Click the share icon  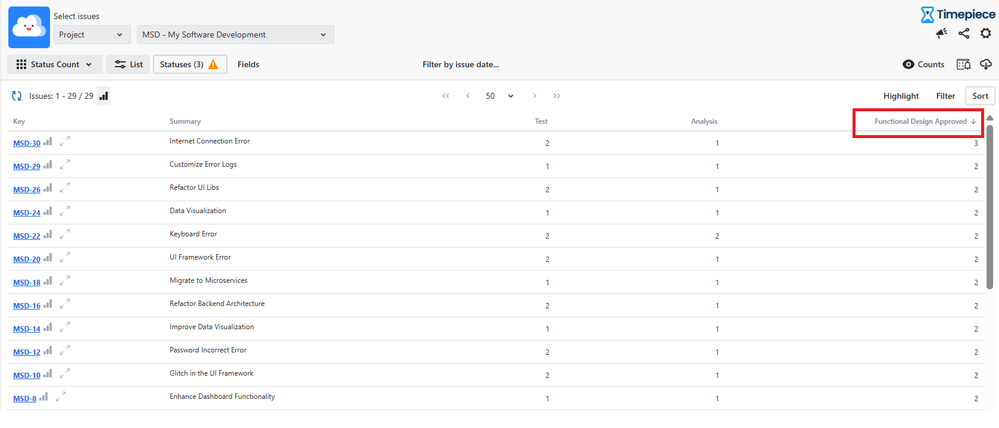point(964,34)
